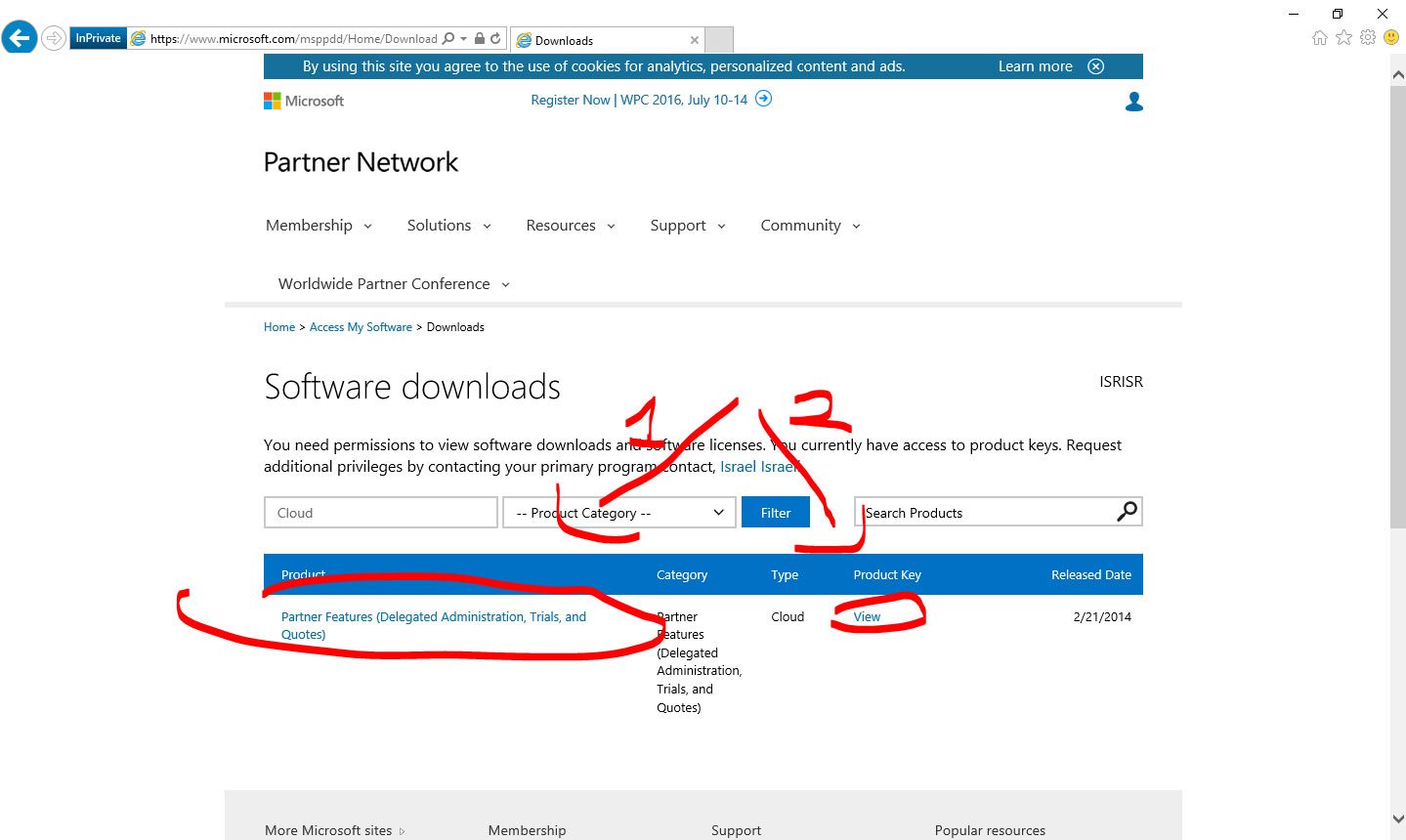Click Learn more in cookie banner
The width and height of the screenshot is (1406, 840).
point(1035,66)
